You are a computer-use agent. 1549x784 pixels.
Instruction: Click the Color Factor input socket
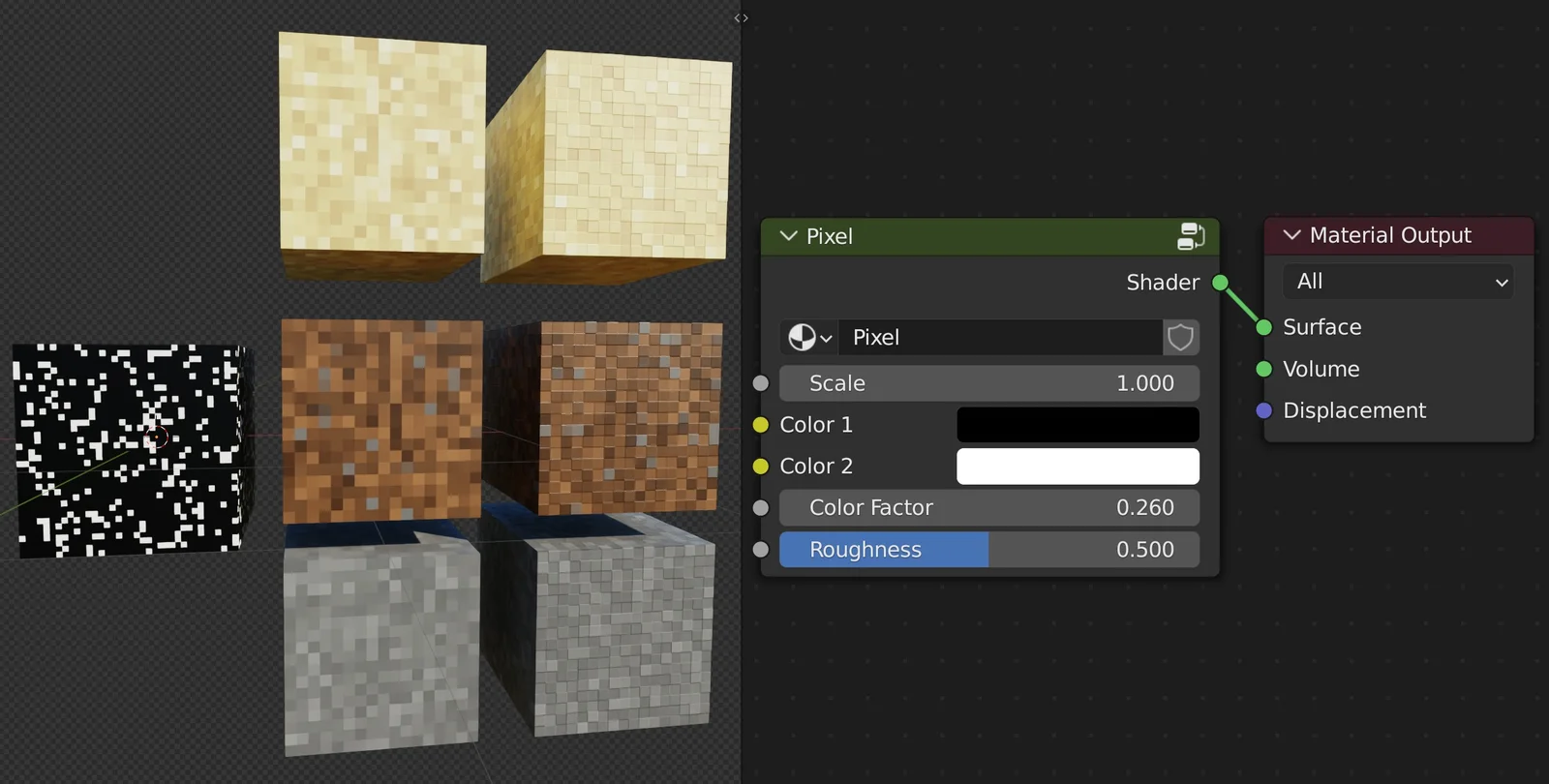tap(761, 508)
